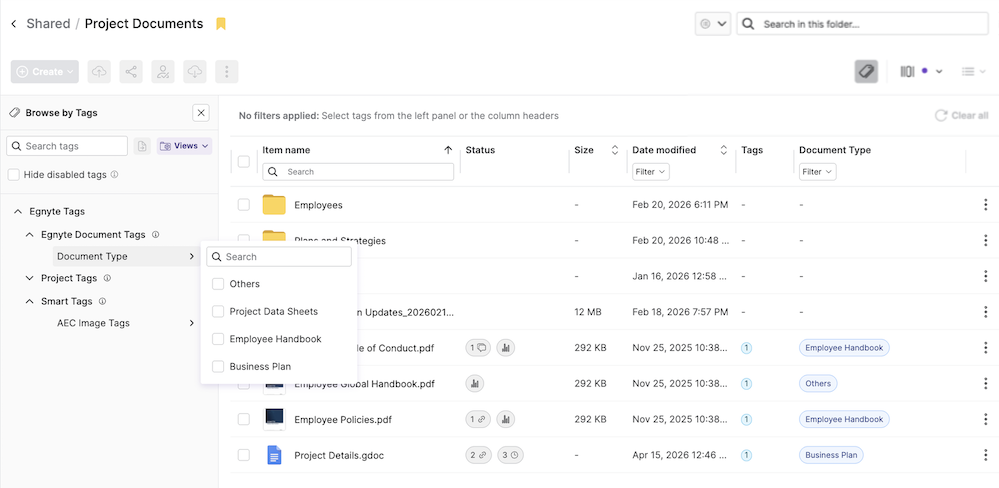Click the yellow bookmark icon beside Project Documents
The width and height of the screenshot is (999, 488).
coord(221,24)
